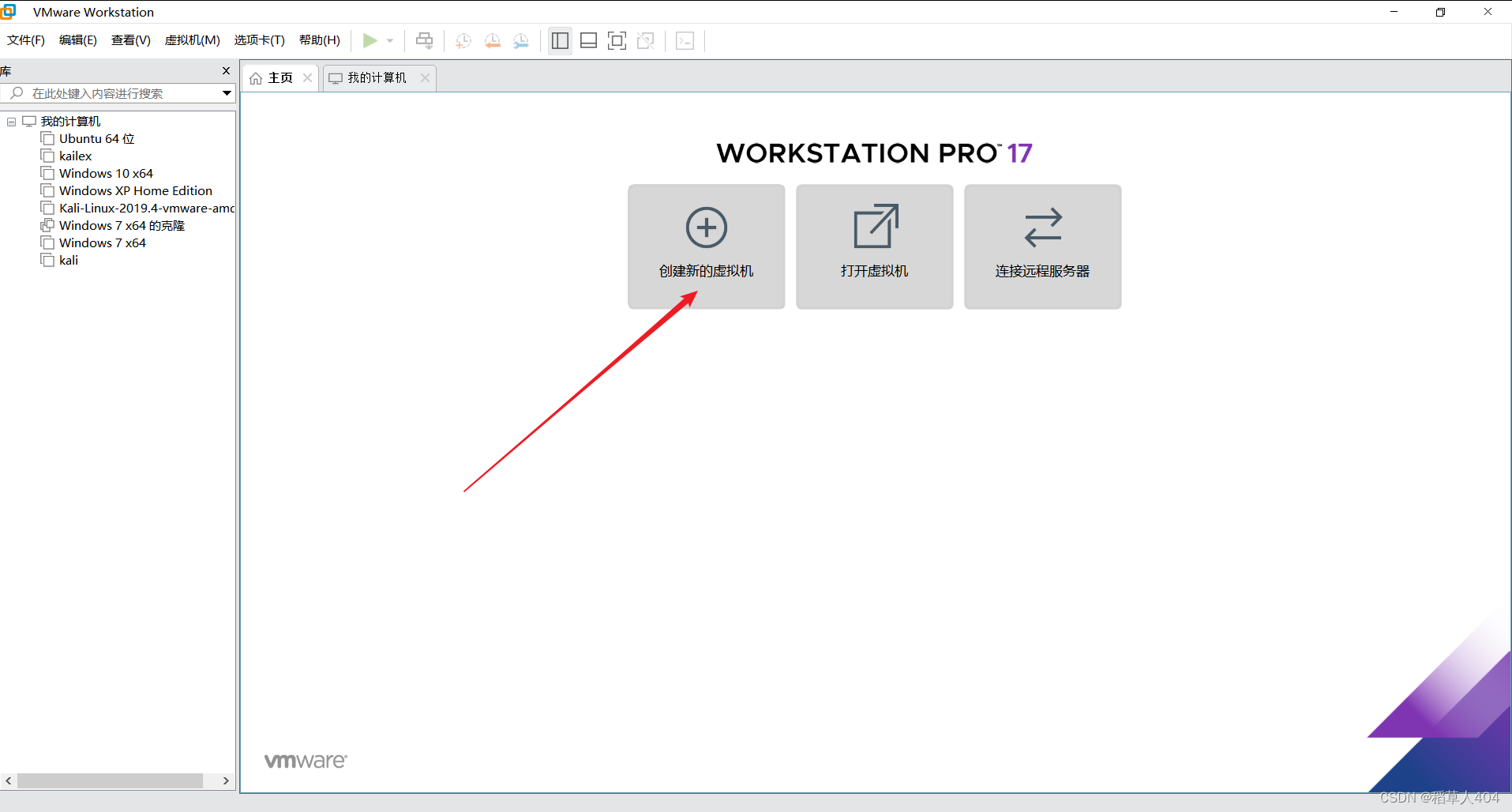Click the Ubuntu 64 位 VM icon
The image size is (1512, 812).
click(47, 139)
